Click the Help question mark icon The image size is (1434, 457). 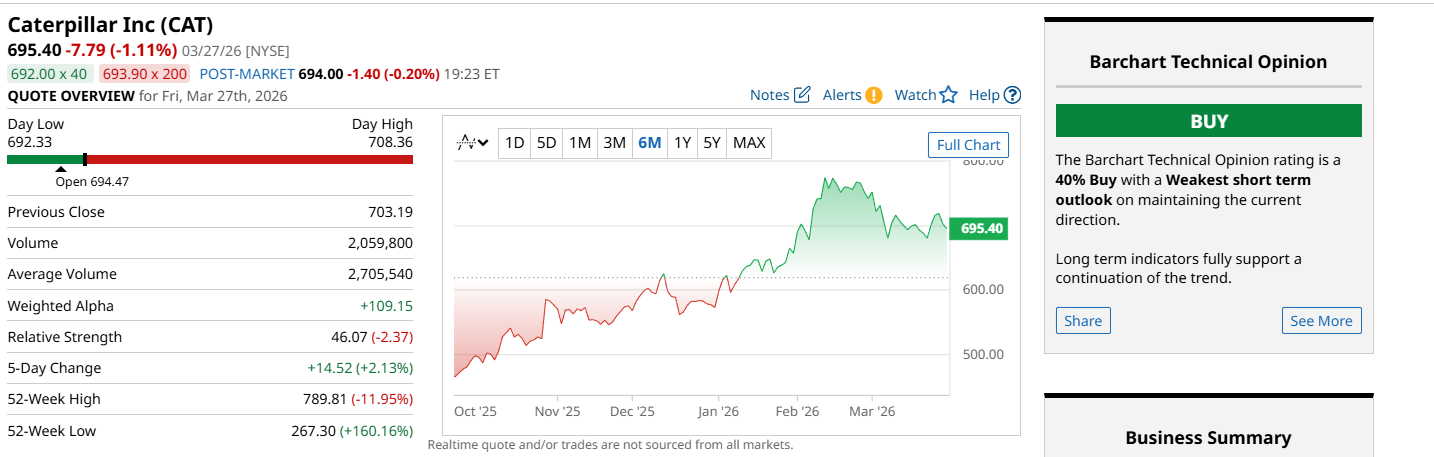[1012, 95]
